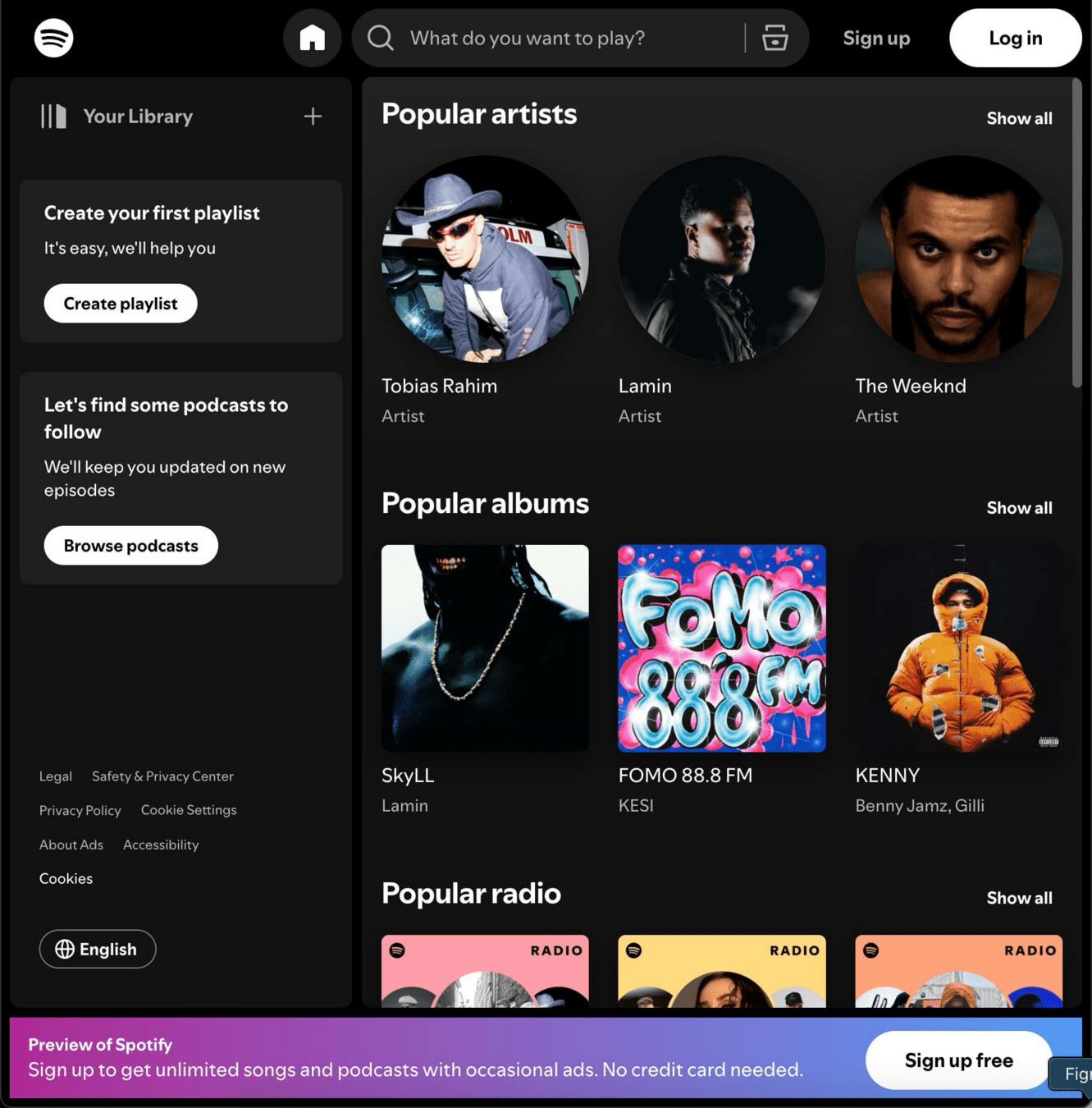Click 'Tobias Rahim' artist name

tap(439, 386)
